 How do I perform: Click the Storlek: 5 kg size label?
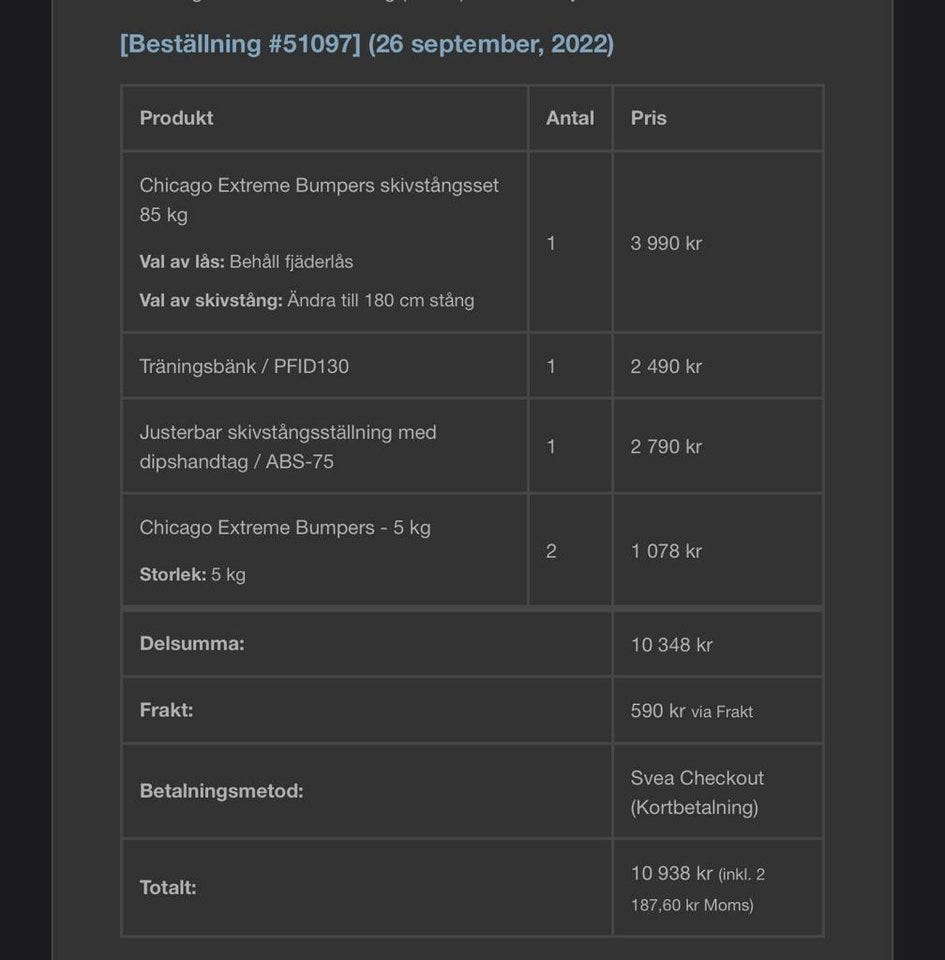(192, 574)
